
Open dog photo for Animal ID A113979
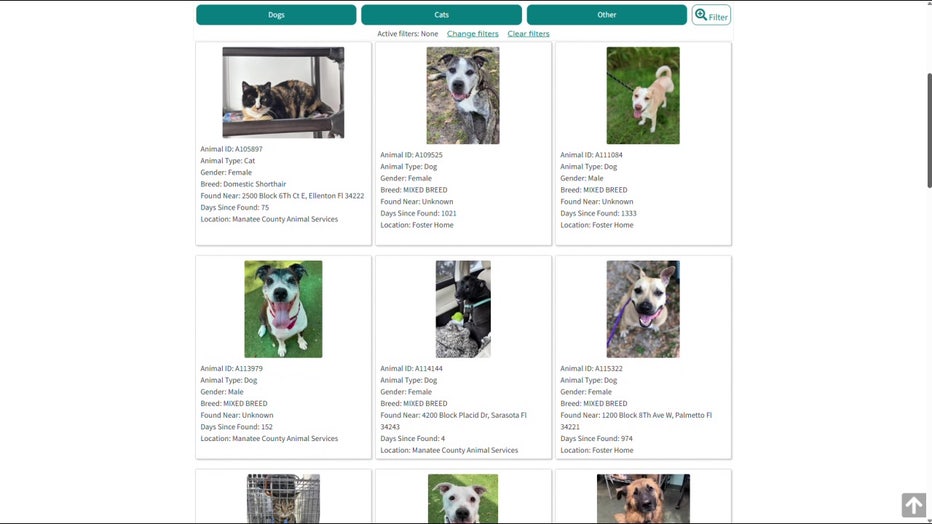(x=283, y=309)
